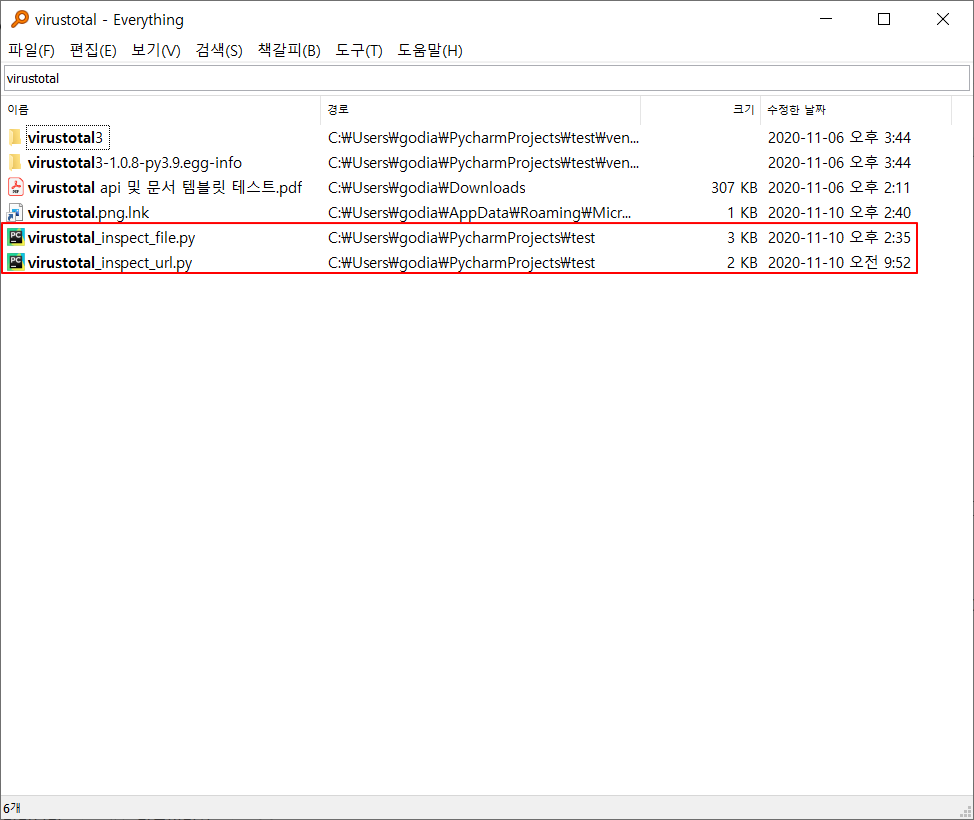Click the shortcut icon of virustotal.png.lnk
The width and height of the screenshot is (974, 820).
(16, 212)
